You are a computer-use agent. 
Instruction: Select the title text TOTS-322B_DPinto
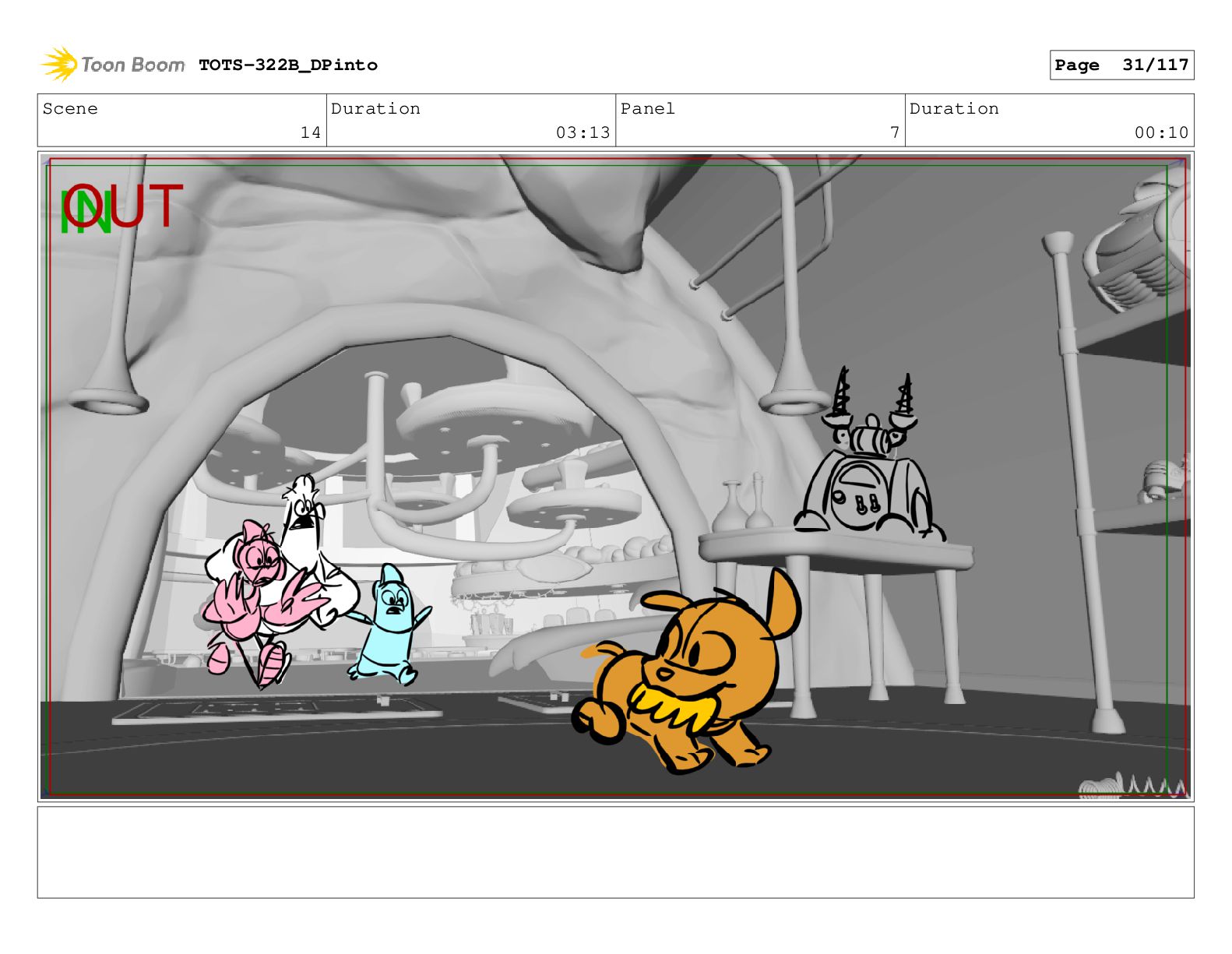(288, 65)
